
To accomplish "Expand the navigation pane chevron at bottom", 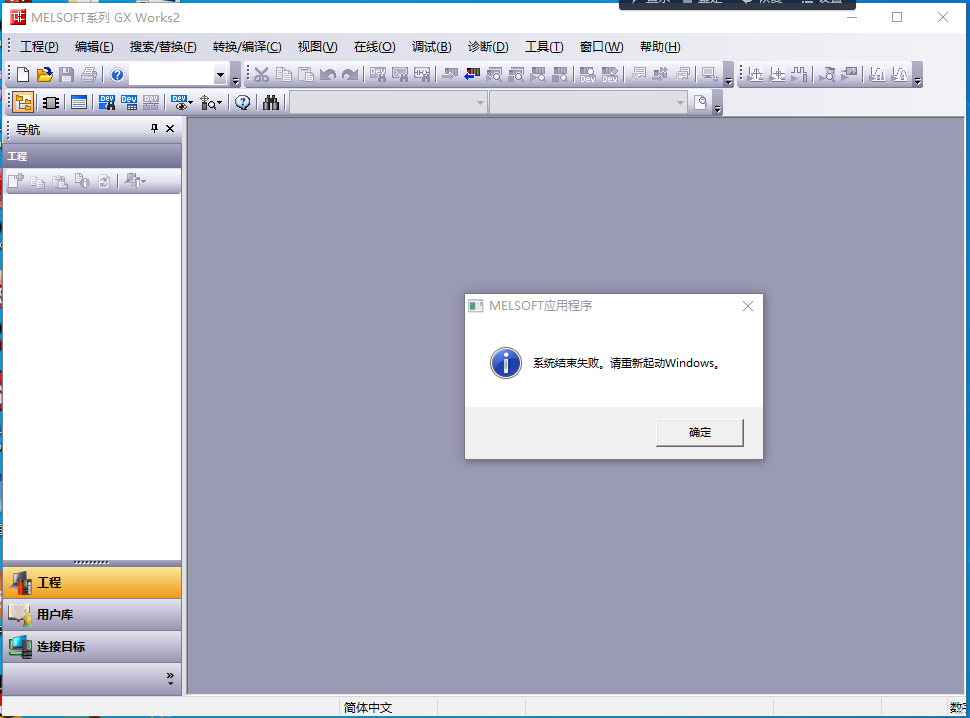I will tap(170, 679).
